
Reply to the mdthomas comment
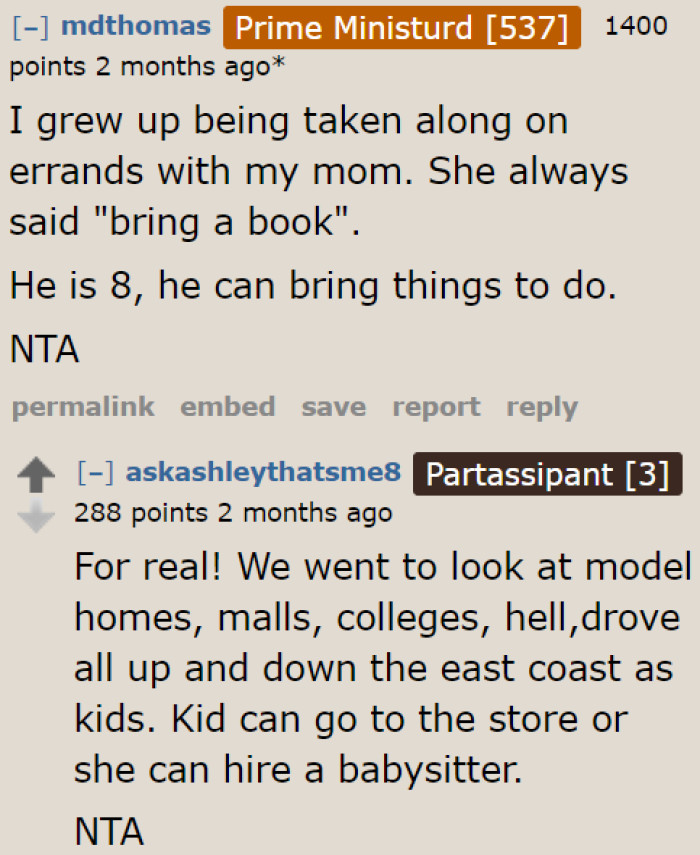click(542, 407)
